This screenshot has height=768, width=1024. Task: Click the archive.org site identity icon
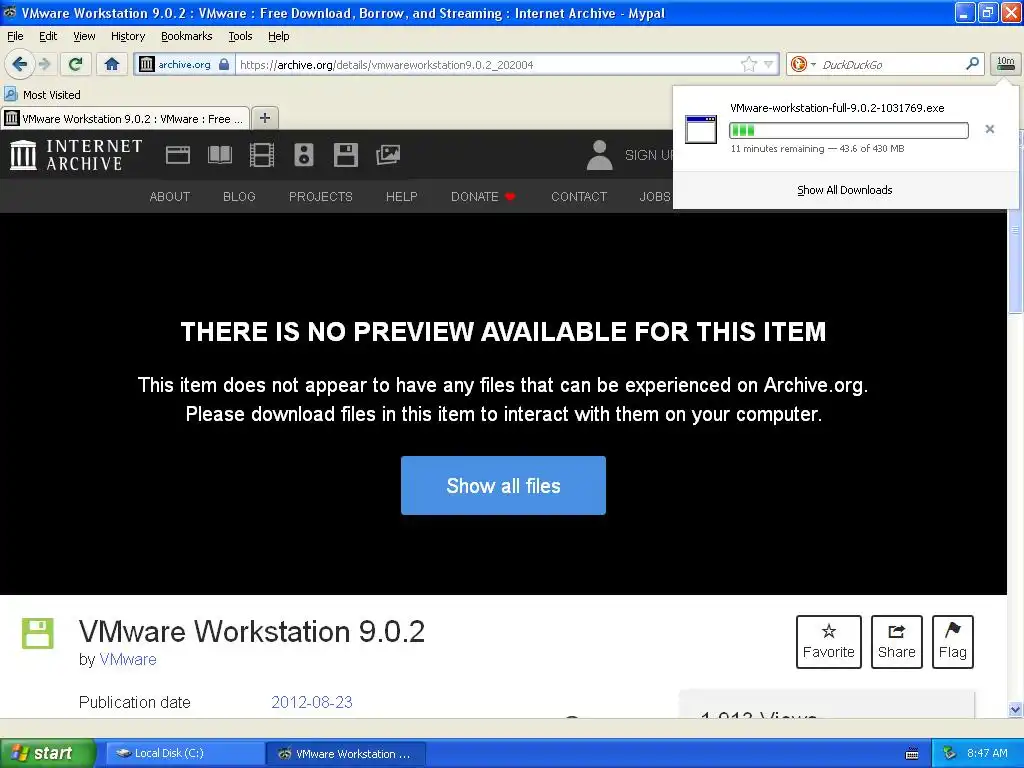click(147, 64)
